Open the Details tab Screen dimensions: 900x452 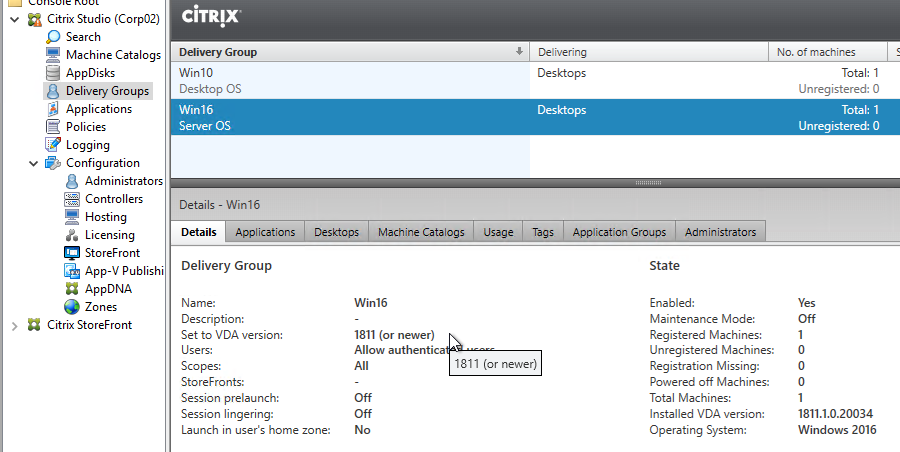tap(199, 232)
